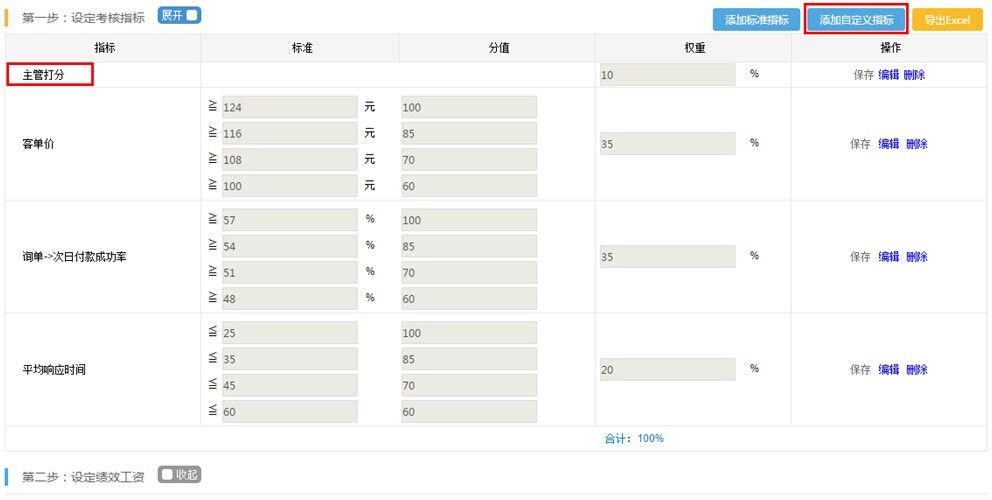992x500 pixels.
Task: Click the 添加自定义指标 button
Action: point(857,20)
